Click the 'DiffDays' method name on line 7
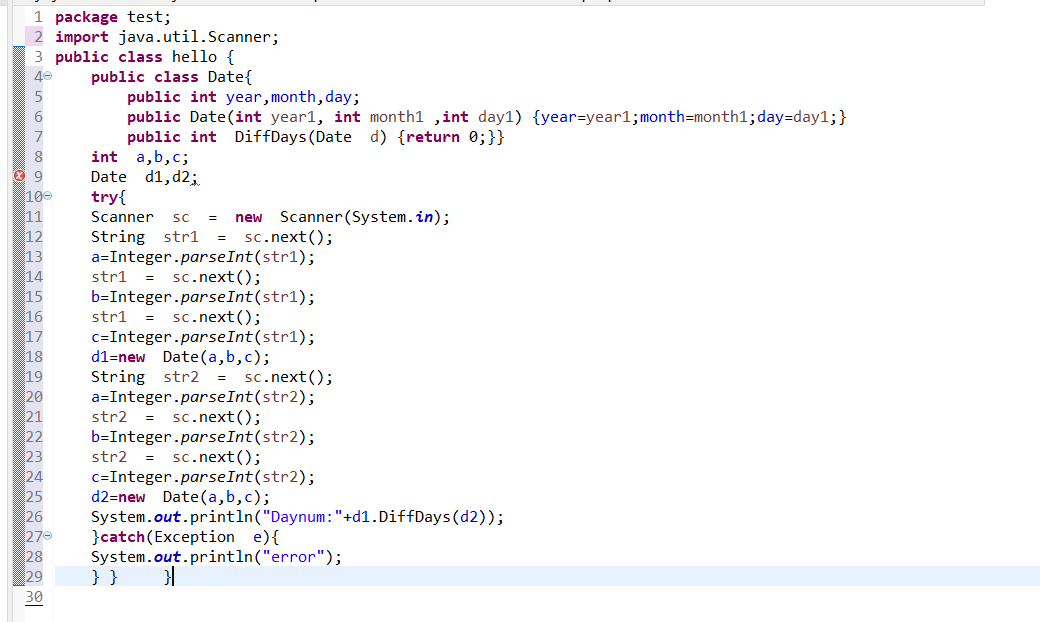 (270, 137)
